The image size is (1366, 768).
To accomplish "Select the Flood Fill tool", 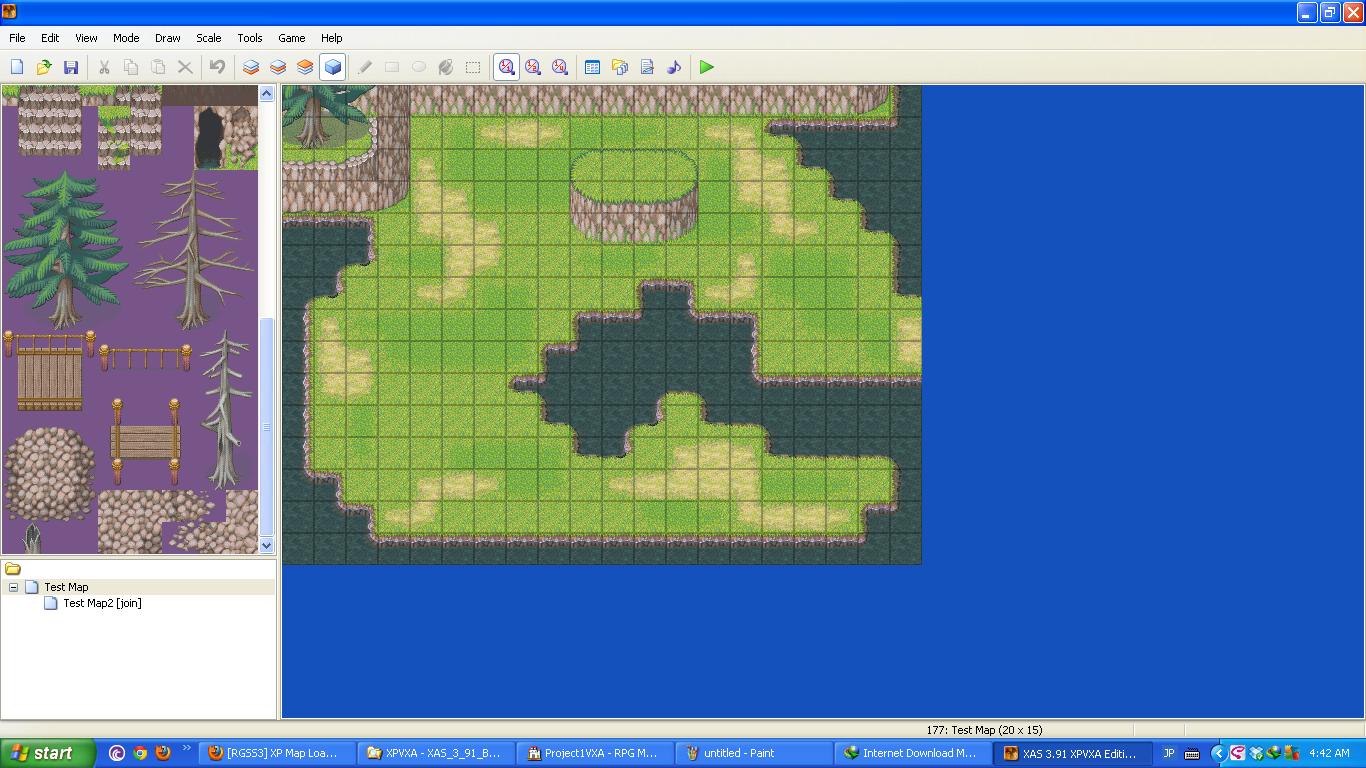I will tap(446, 67).
